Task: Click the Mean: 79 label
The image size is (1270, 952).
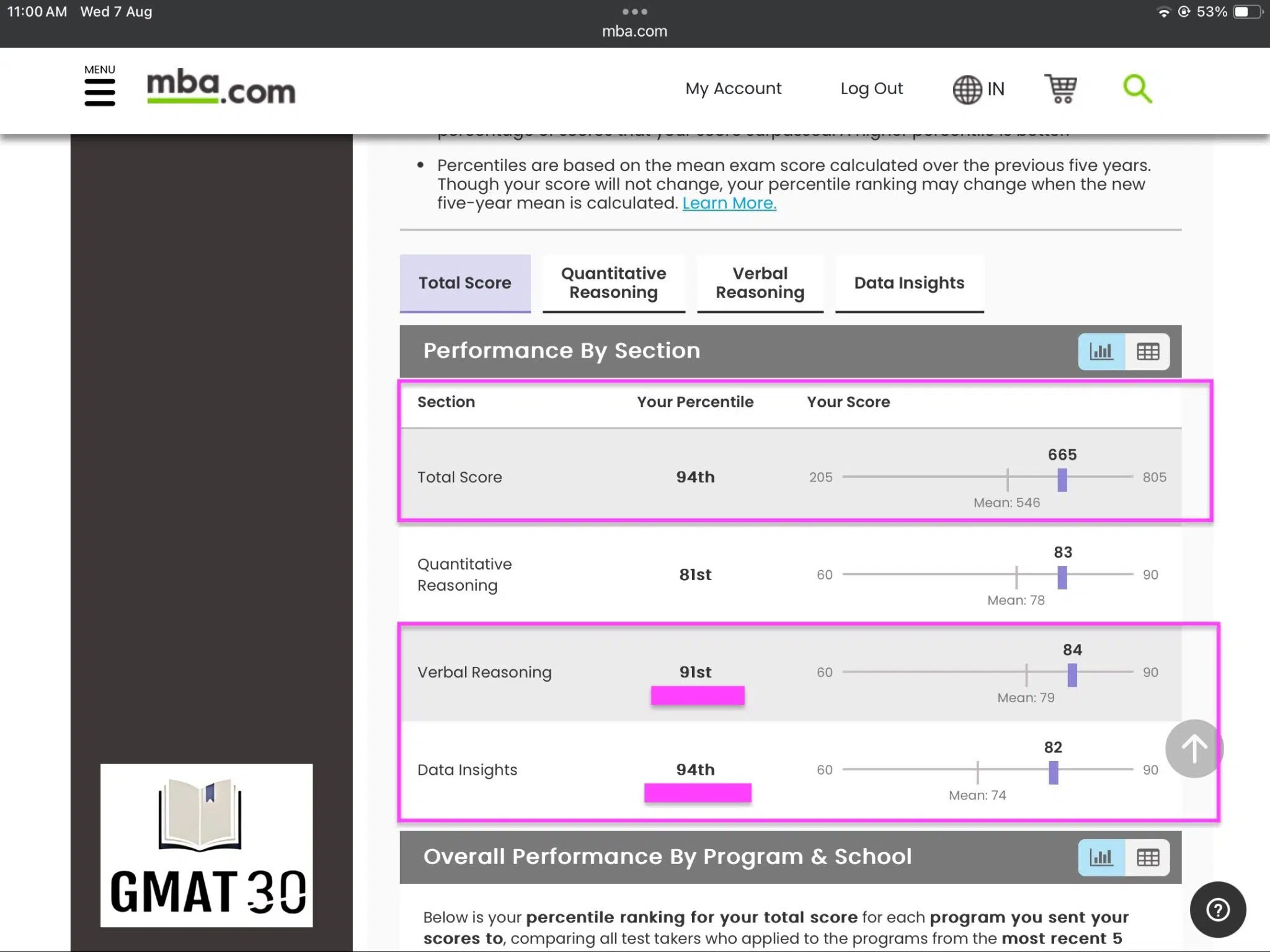Action: pyautogui.click(x=1026, y=698)
